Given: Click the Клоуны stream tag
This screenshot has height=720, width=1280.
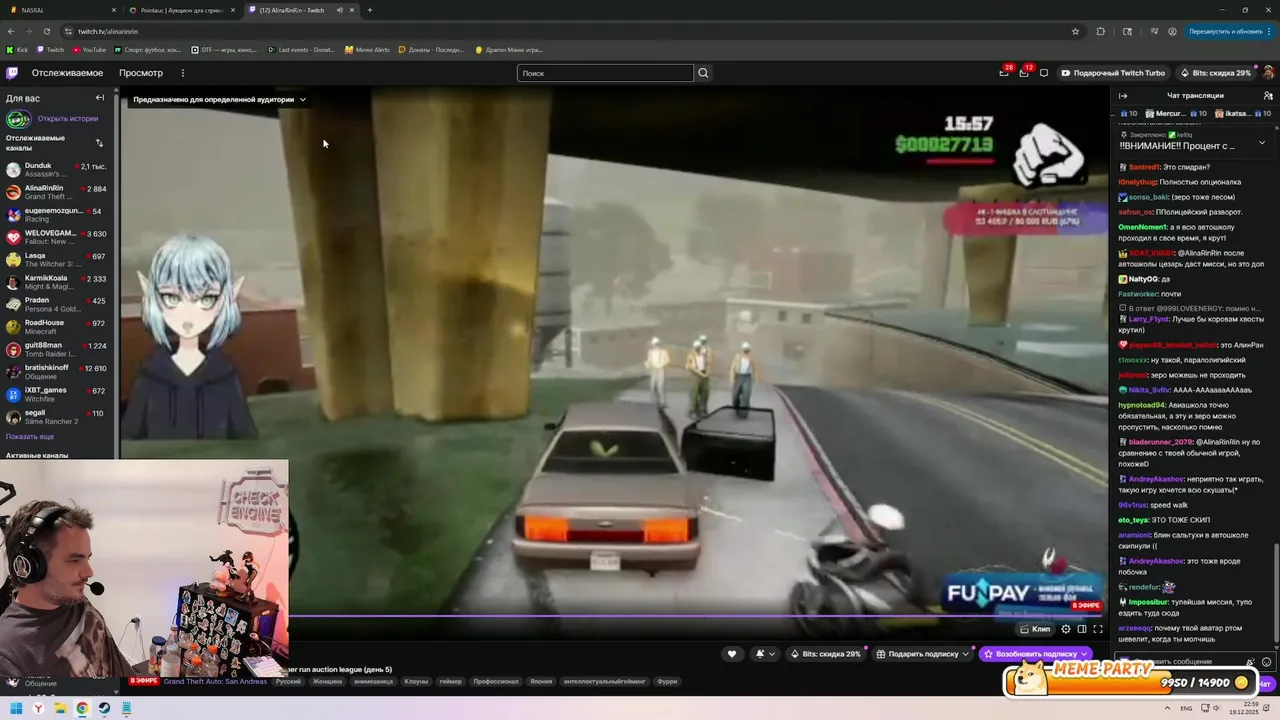Looking at the screenshot, I should (x=416, y=681).
